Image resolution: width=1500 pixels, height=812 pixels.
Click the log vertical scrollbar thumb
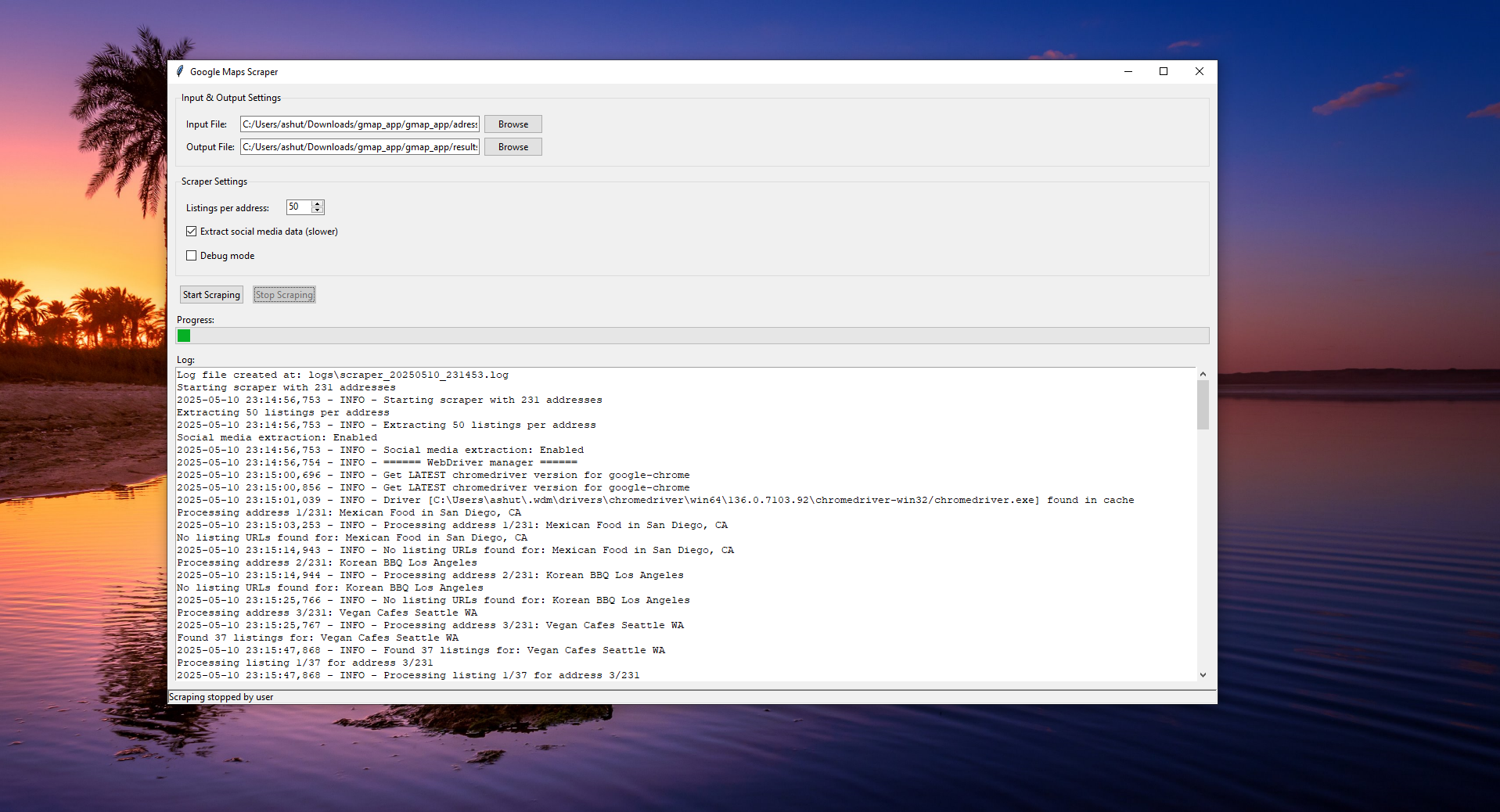[x=1203, y=405]
